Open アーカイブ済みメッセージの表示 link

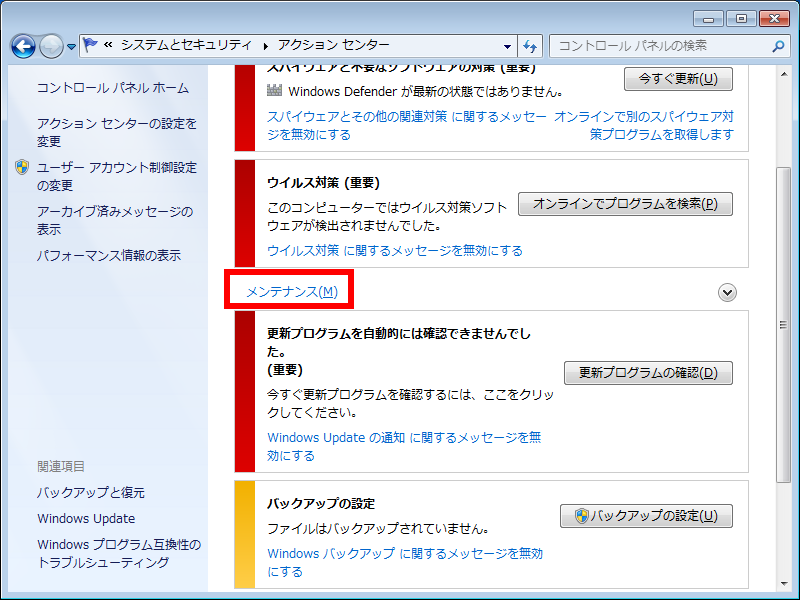click(114, 220)
